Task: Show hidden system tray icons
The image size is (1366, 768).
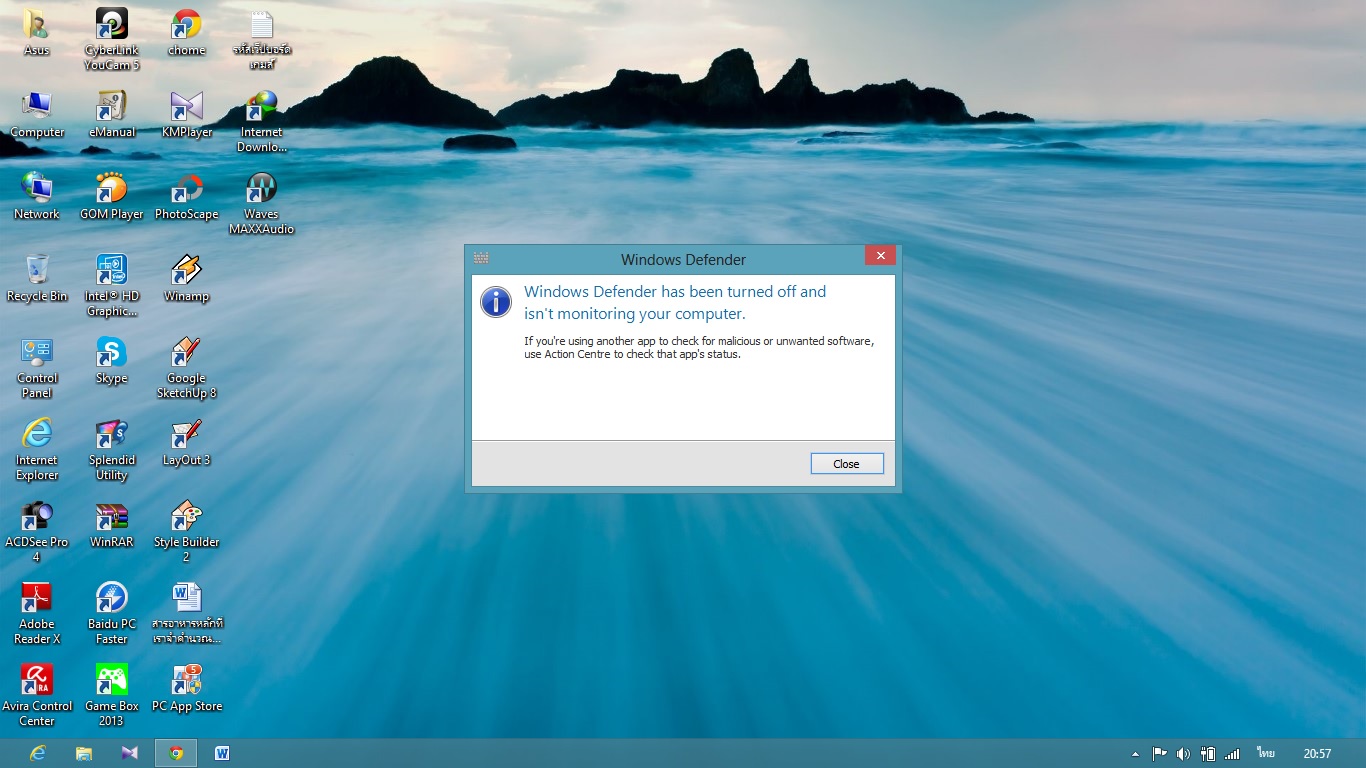Action: (1135, 754)
